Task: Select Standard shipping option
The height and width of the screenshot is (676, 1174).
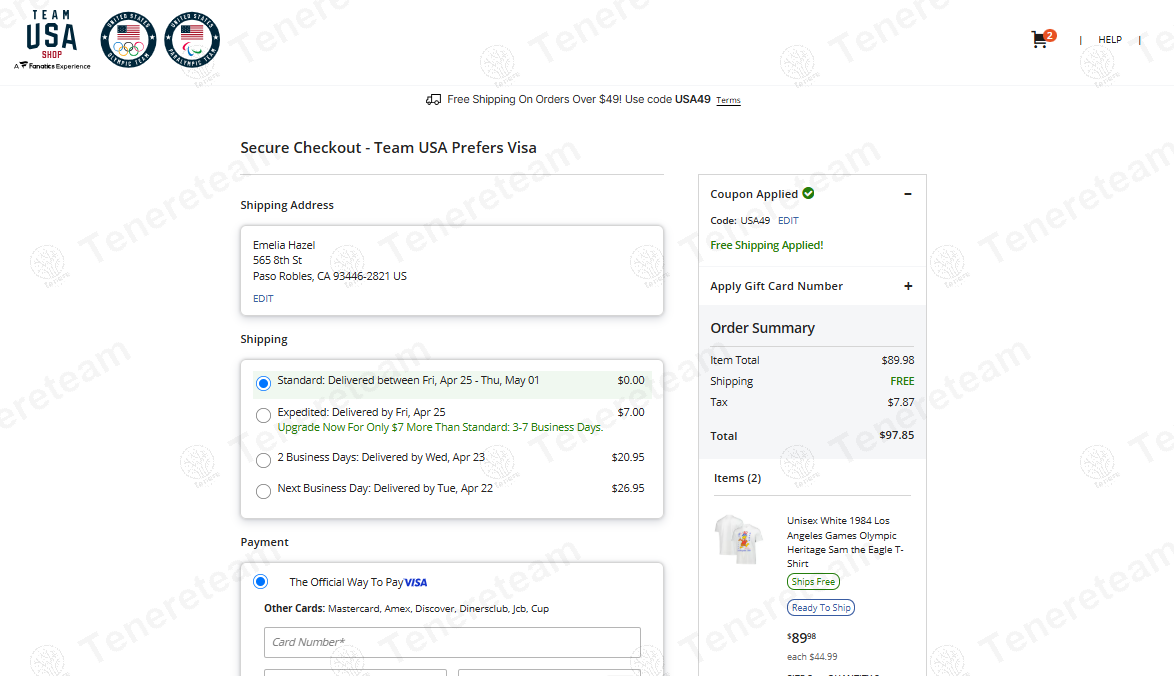Action: point(263,383)
